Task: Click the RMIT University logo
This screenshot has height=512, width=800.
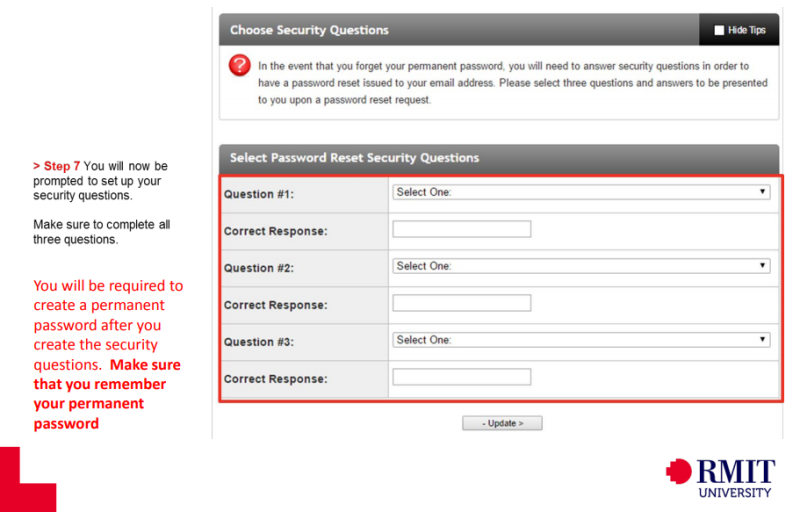Action: [720, 478]
